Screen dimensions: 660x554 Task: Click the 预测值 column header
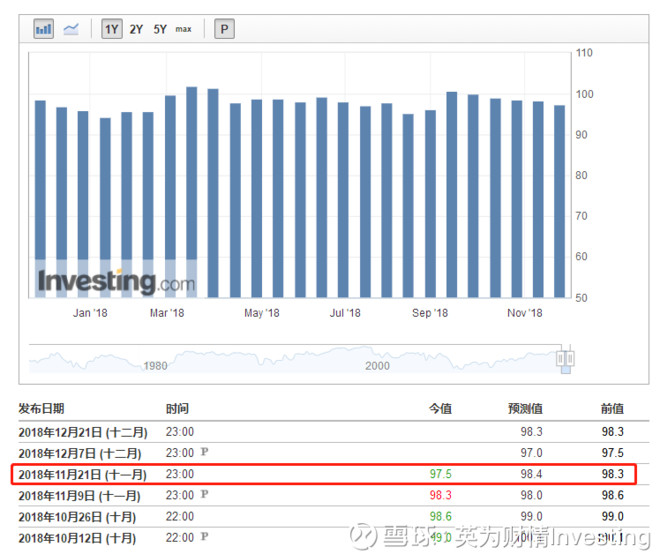[x=525, y=408]
